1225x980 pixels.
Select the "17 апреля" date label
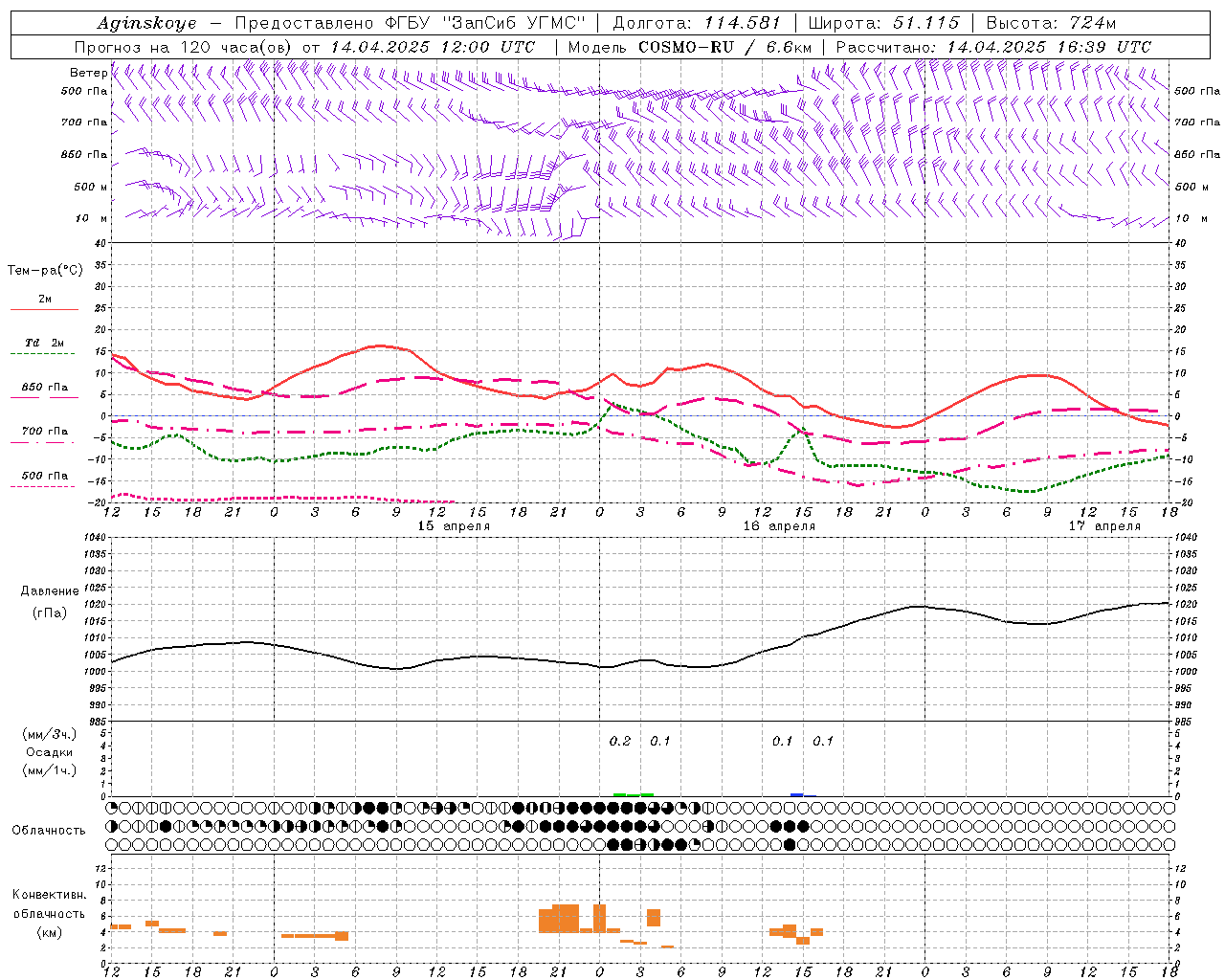click(x=1104, y=526)
